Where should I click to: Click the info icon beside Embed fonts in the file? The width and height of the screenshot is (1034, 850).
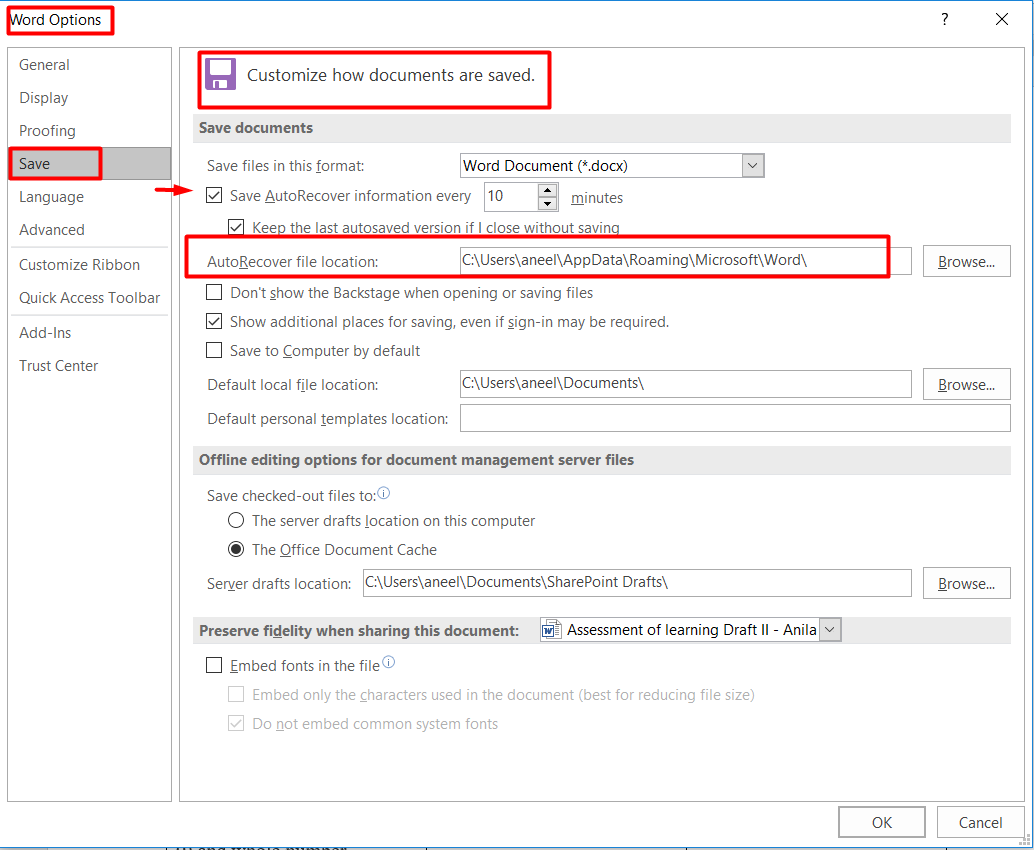389,662
